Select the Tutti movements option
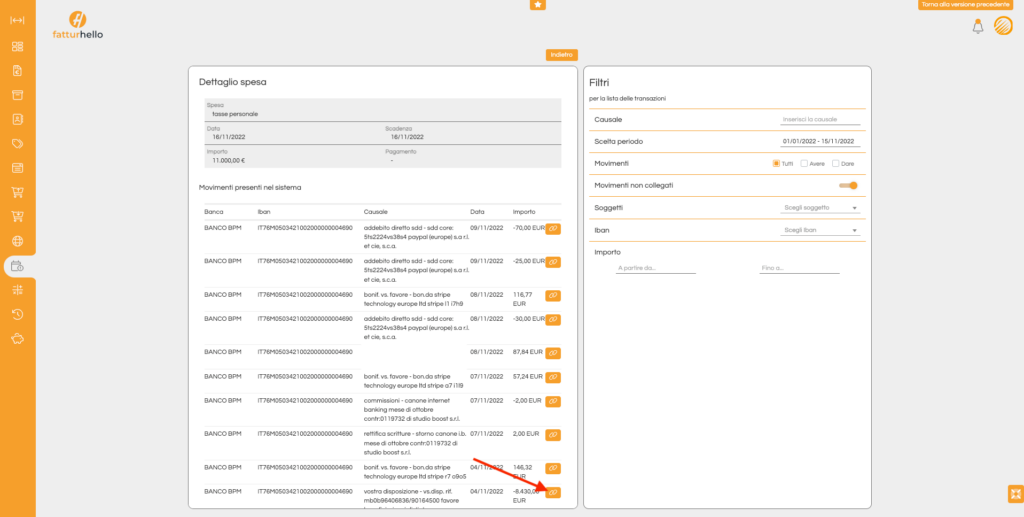1024x517 pixels. pyautogui.click(x=776, y=164)
